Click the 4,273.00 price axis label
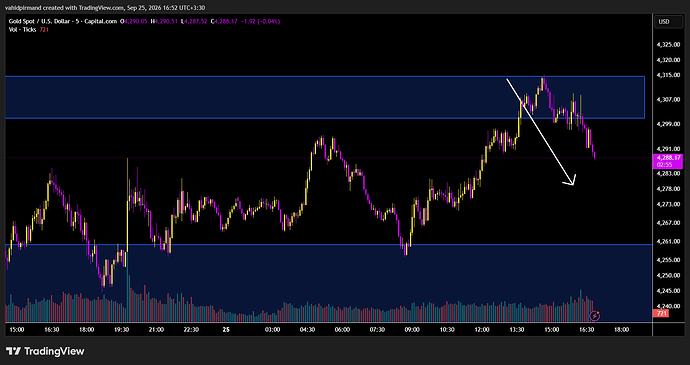This screenshot has height=365, width=690. (x=668, y=204)
